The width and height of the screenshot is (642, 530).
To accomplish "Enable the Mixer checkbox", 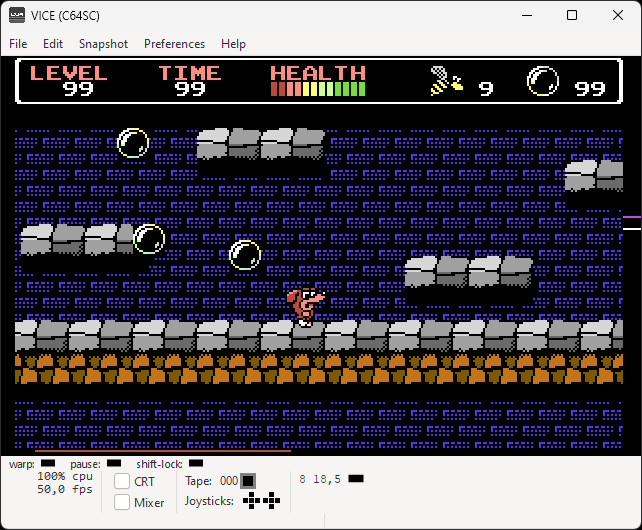I will point(122,502).
